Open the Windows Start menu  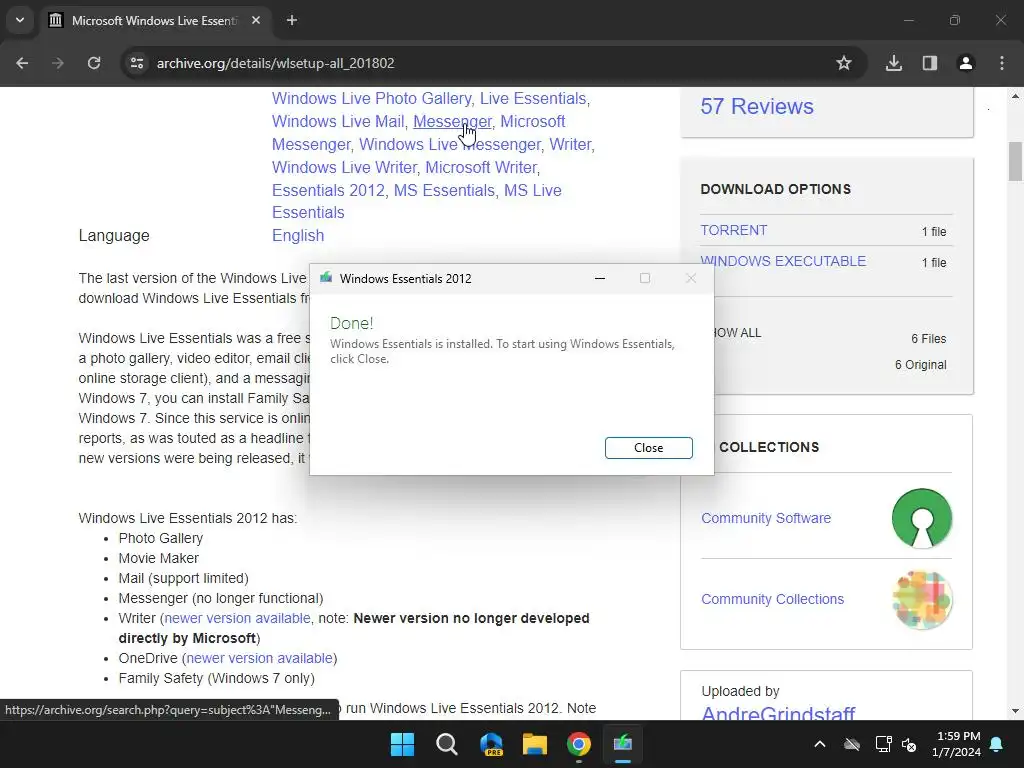402,744
